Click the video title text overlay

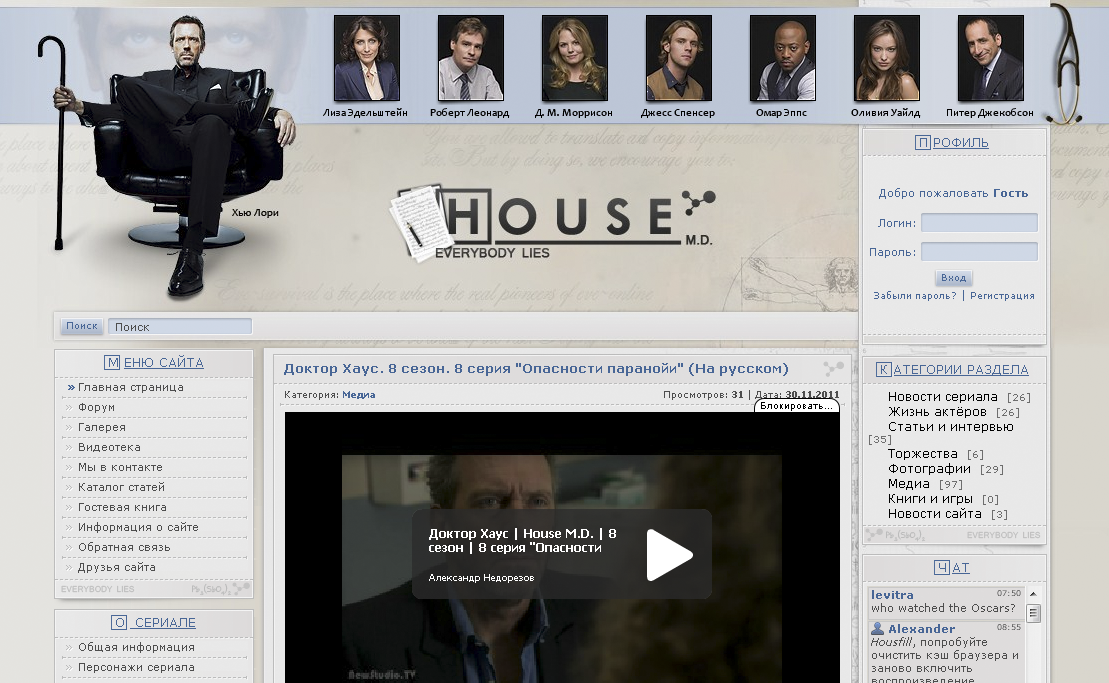pos(522,540)
